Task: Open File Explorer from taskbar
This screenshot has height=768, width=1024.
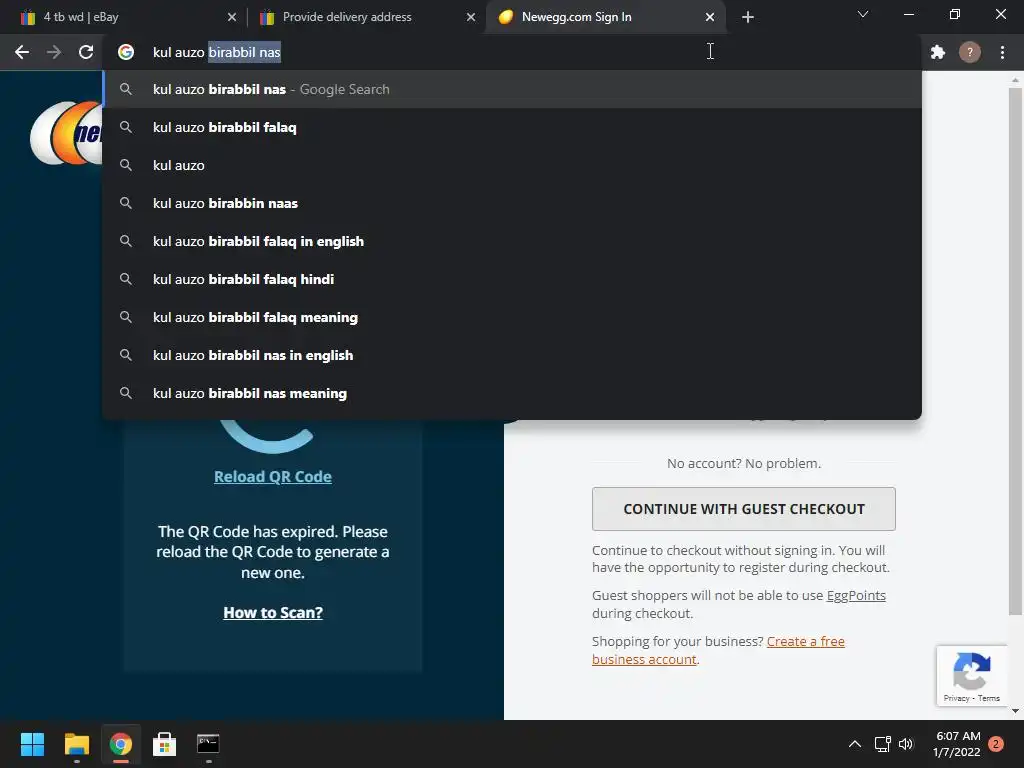Action: click(76, 744)
